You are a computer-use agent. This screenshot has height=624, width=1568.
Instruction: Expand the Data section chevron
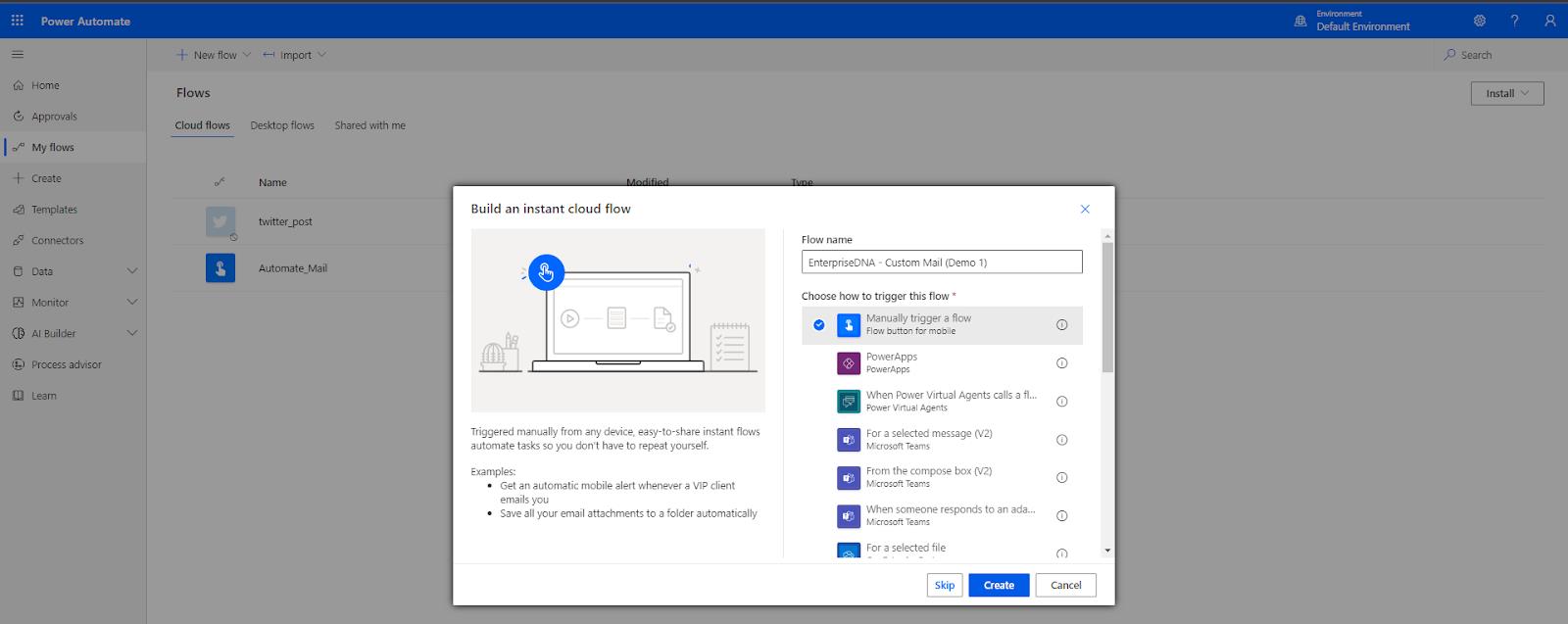(132, 271)
